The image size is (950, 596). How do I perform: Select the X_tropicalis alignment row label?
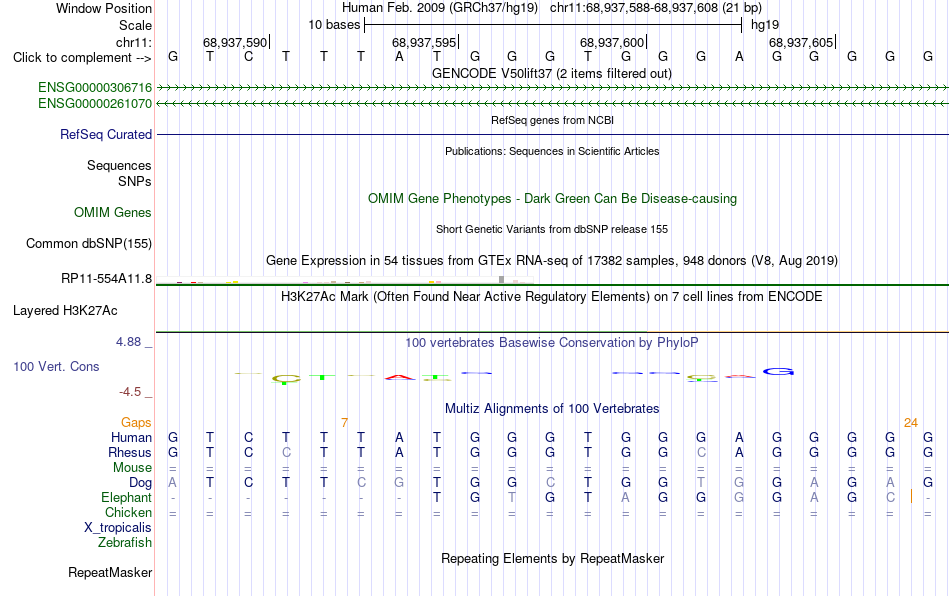(118, 528)
